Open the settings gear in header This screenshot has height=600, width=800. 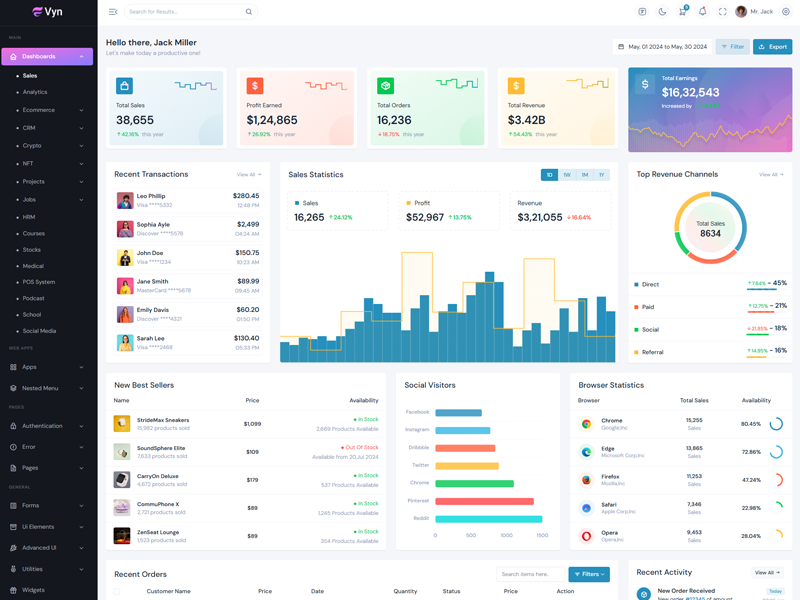(786, 12)
